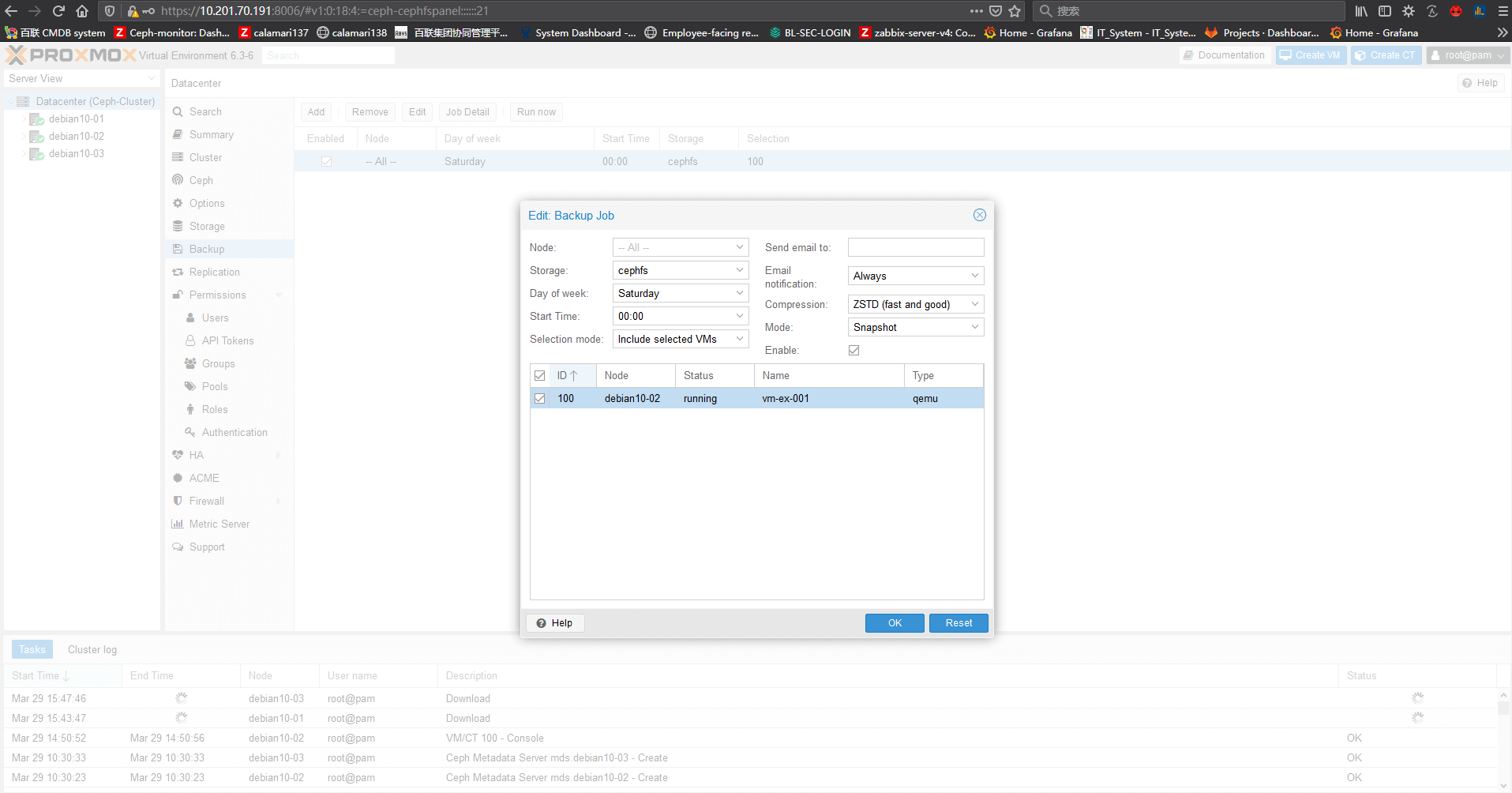The image size is (1512, 793).
Task: Open the Documentation link
Action: (x=1224, y=55)
